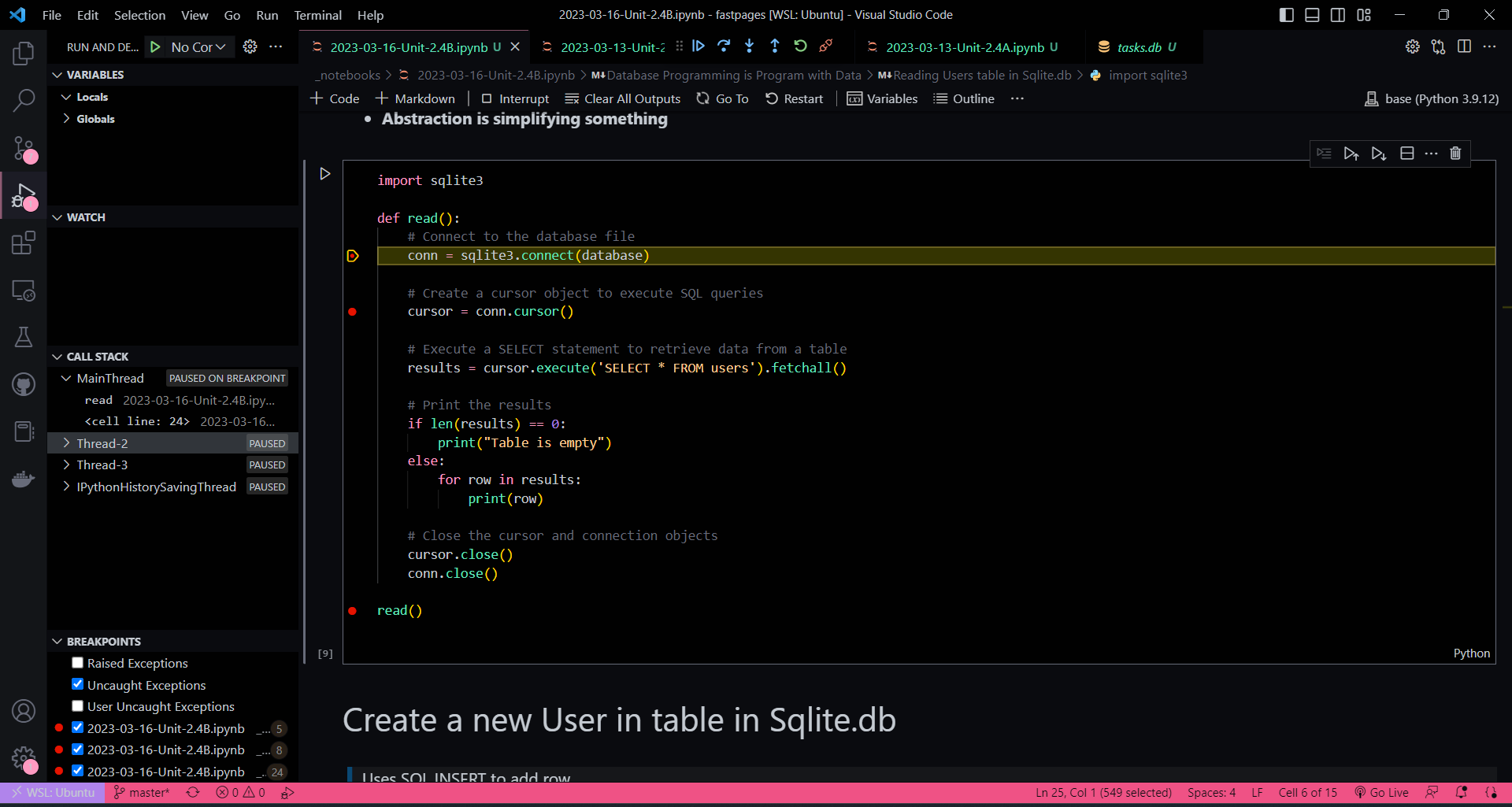Enable User Uncaught Exceptions breakpoint

tap(77, 706)
